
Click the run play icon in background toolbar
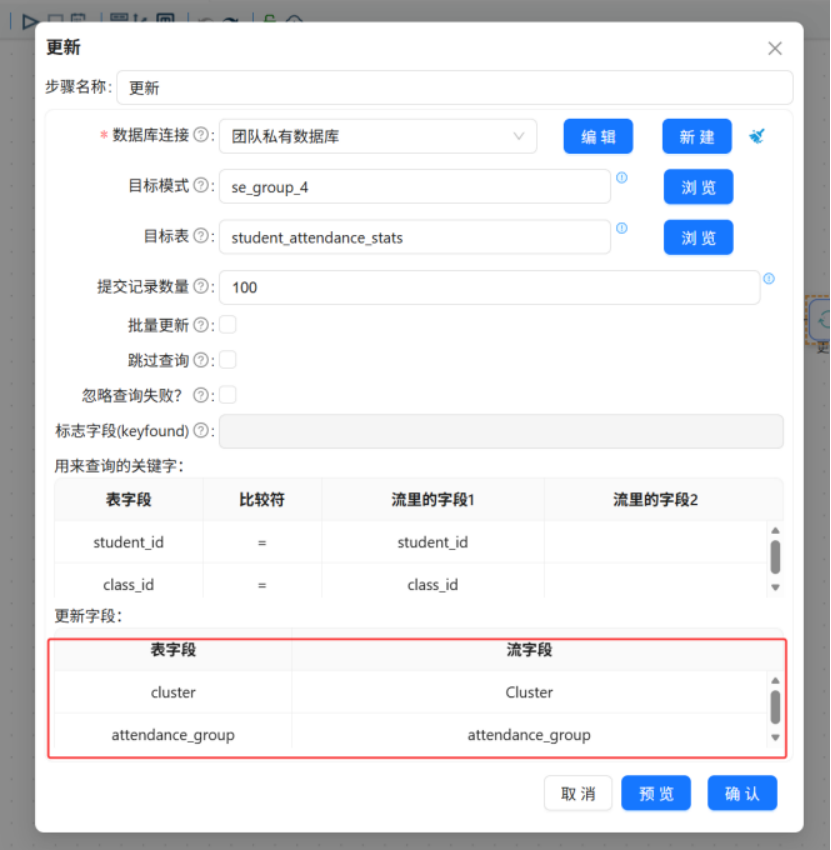click(29, 22)
